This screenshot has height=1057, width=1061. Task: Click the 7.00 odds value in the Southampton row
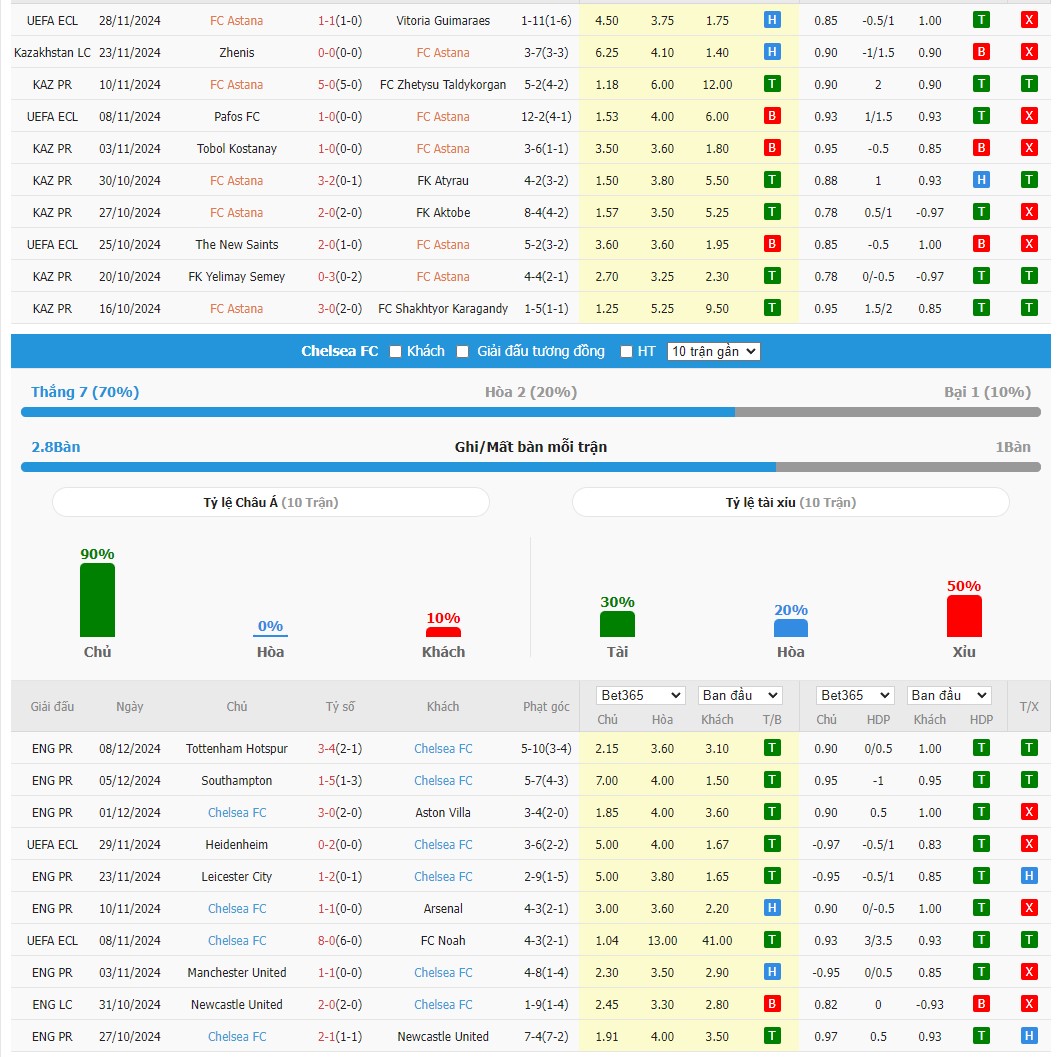(x=606, y=780)
